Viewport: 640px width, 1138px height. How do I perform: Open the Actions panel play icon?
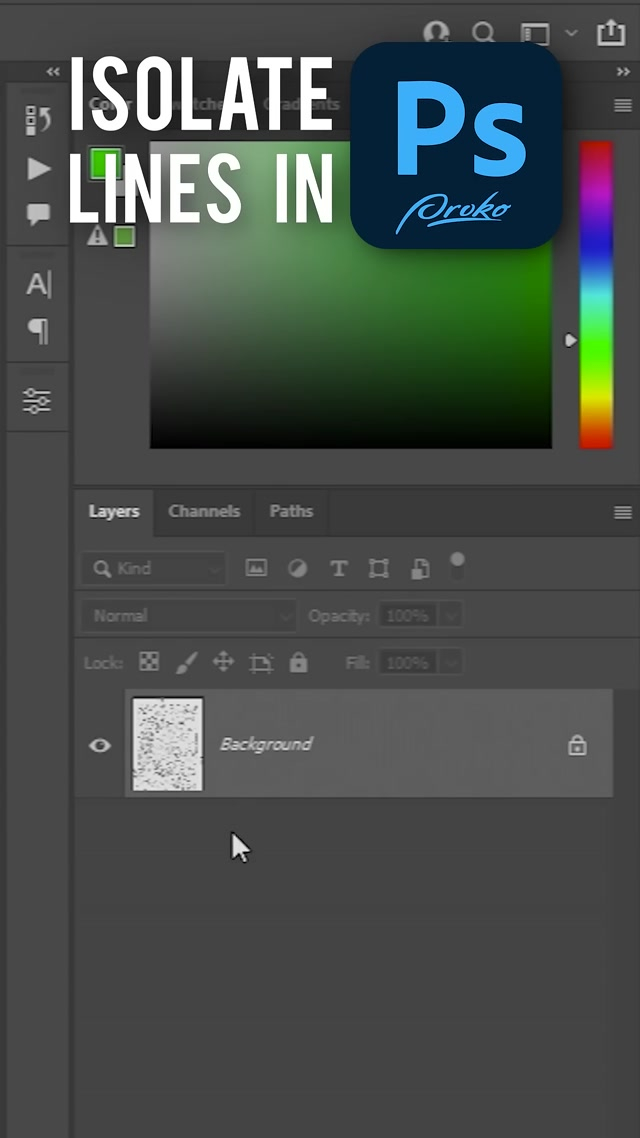pyautogui.click(x=38, y=169)
